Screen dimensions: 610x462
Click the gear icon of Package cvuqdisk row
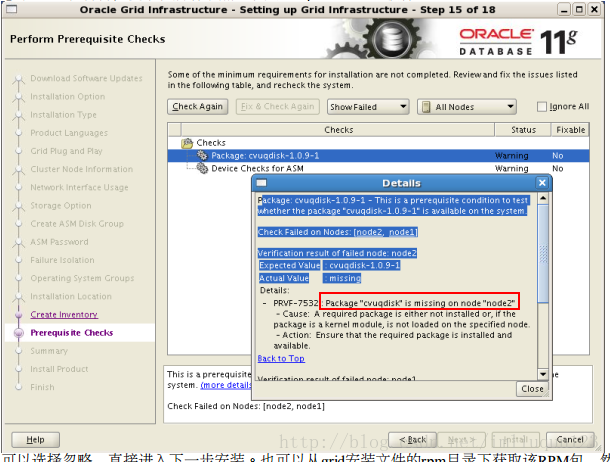pyautogui.click(x=202, y=156)
